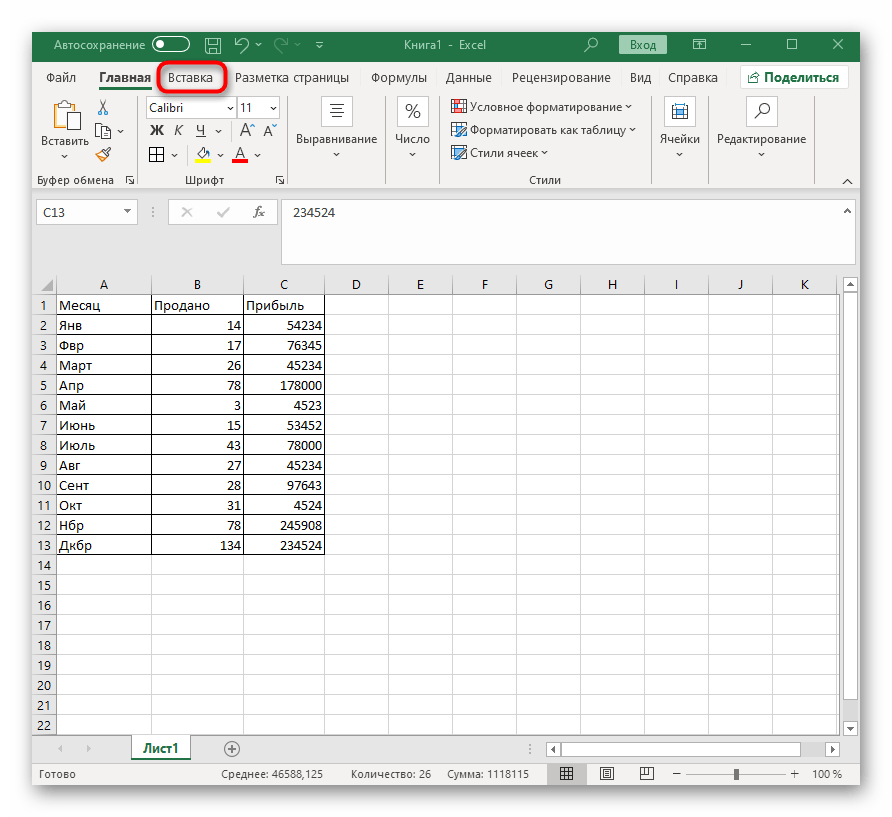
Task: Toggle italic formatting with the К button
Action: coord(179,130)
